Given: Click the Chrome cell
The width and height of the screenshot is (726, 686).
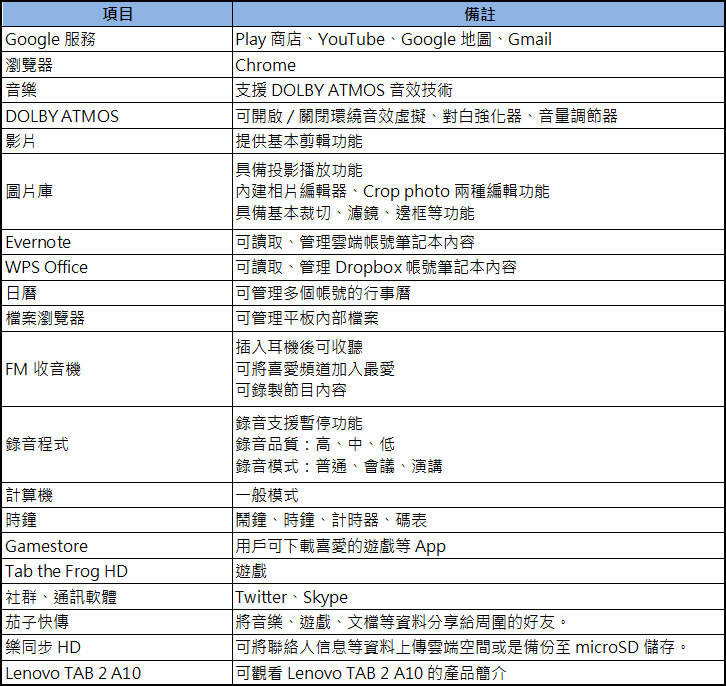Looking at the screenshot, I should pos(479,65).
